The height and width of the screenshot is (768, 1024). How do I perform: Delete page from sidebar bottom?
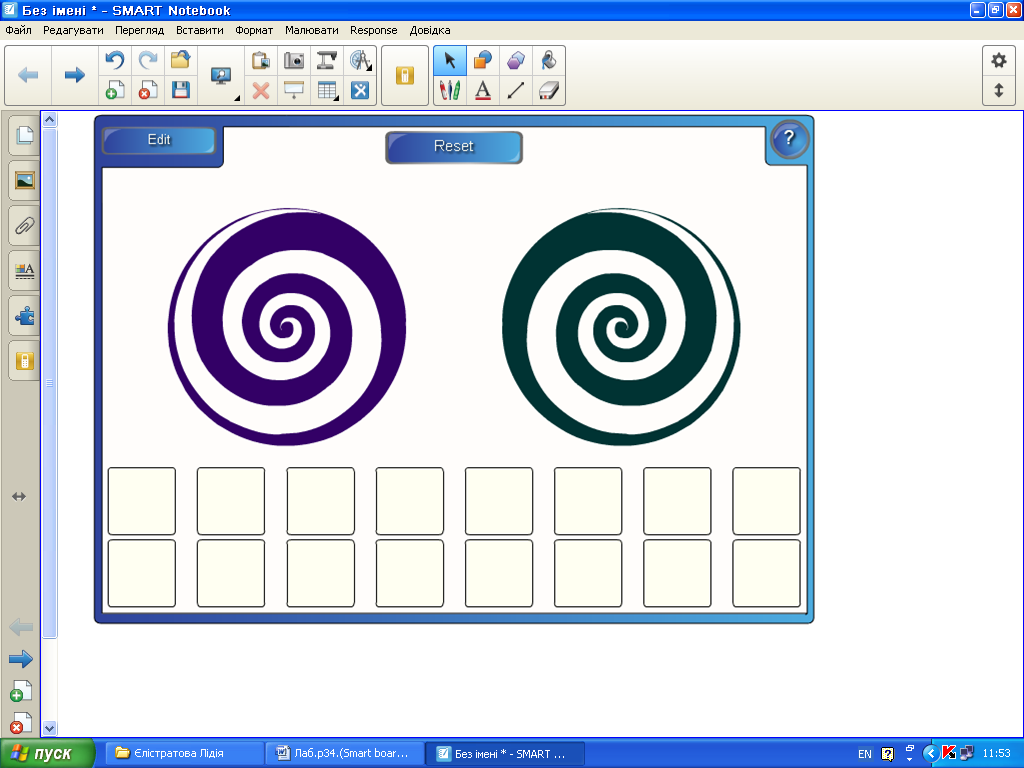[21, 723]
